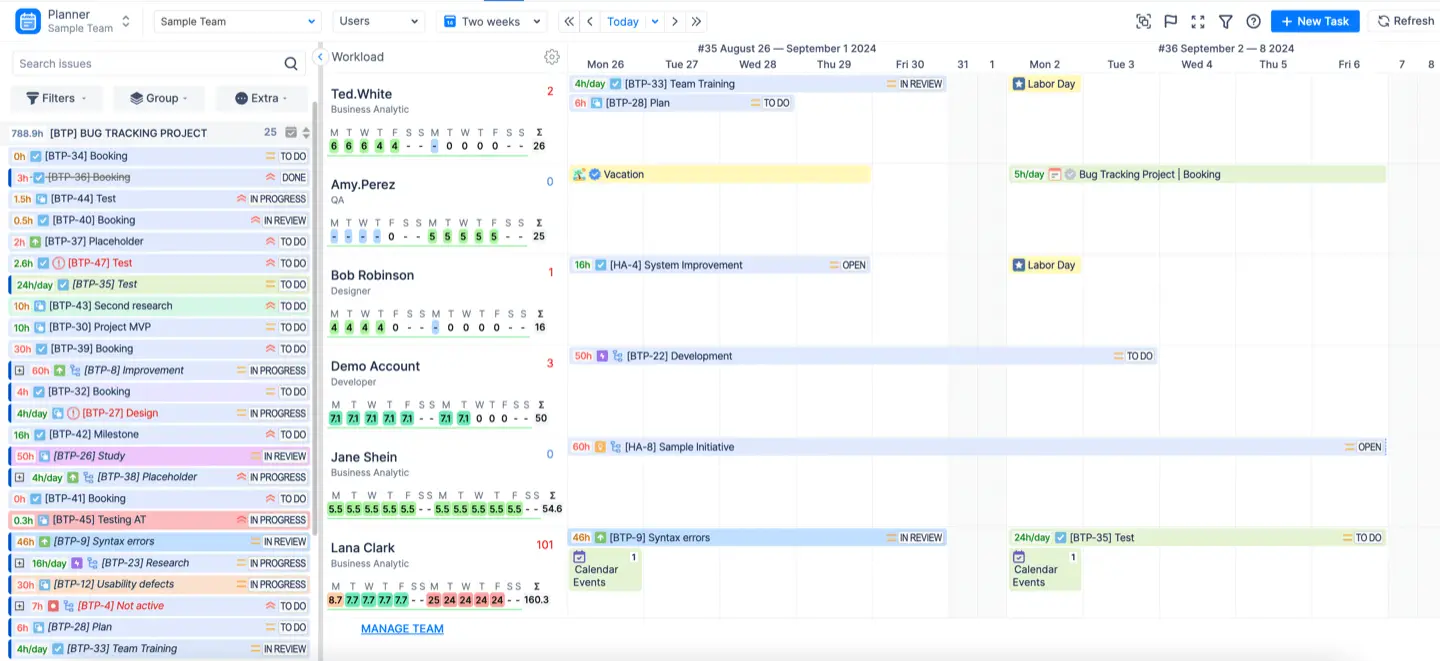Click the New Task button
The image size is (1440, 661).
click(1314, 21)
